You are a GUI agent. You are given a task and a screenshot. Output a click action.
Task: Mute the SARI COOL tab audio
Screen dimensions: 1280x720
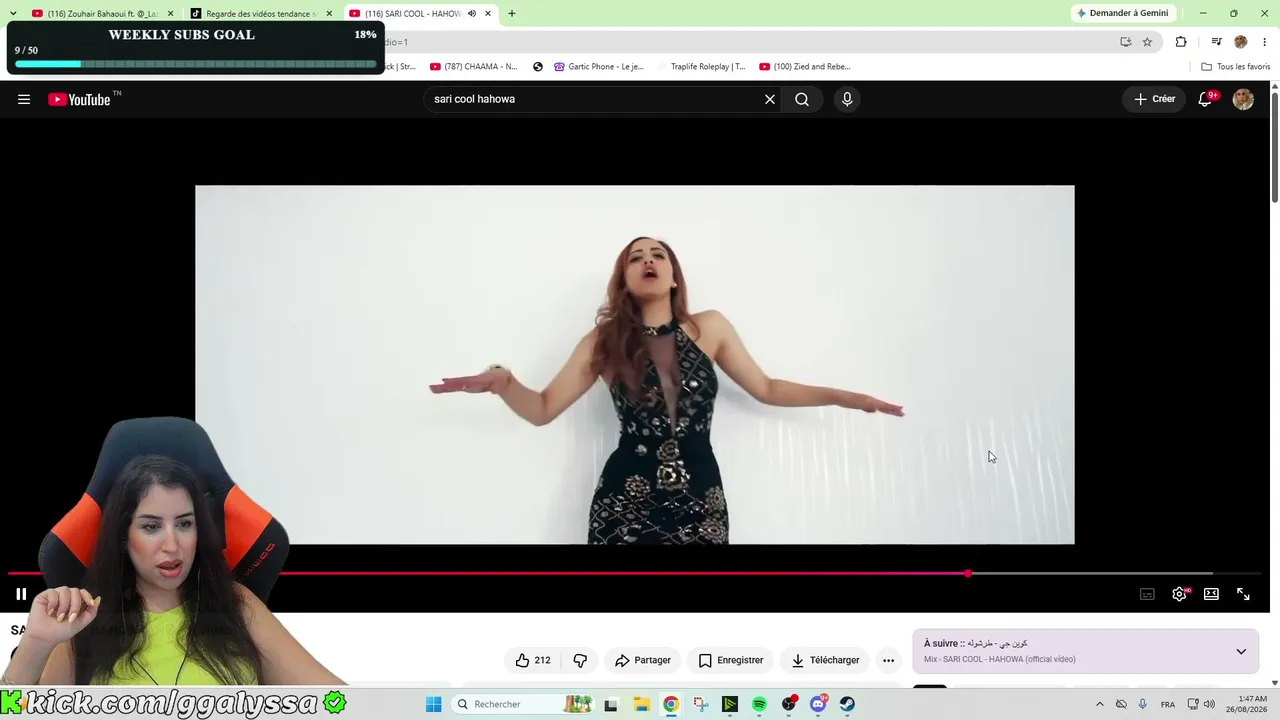pos(471,14)
